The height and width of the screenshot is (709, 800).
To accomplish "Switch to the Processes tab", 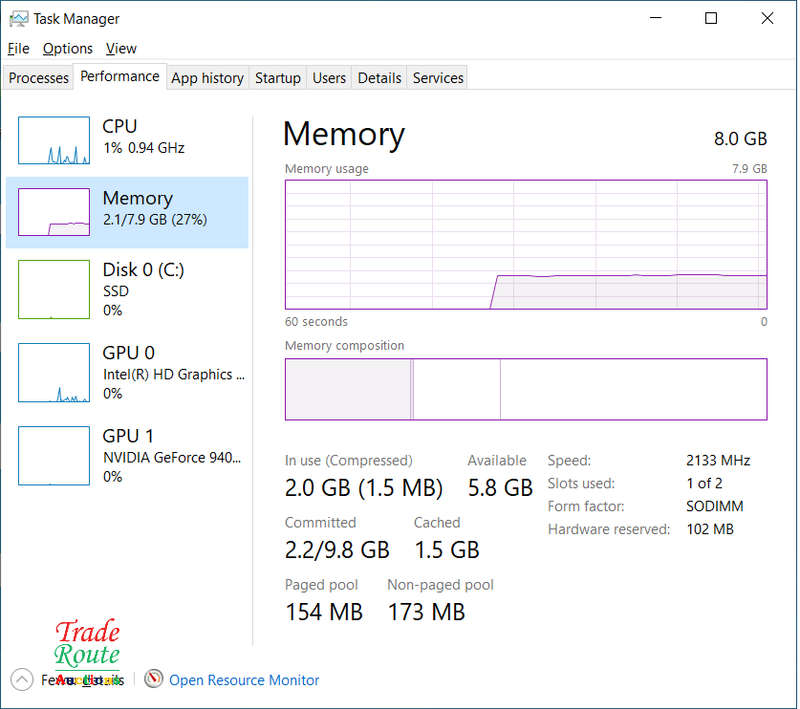I will point(38,78).
